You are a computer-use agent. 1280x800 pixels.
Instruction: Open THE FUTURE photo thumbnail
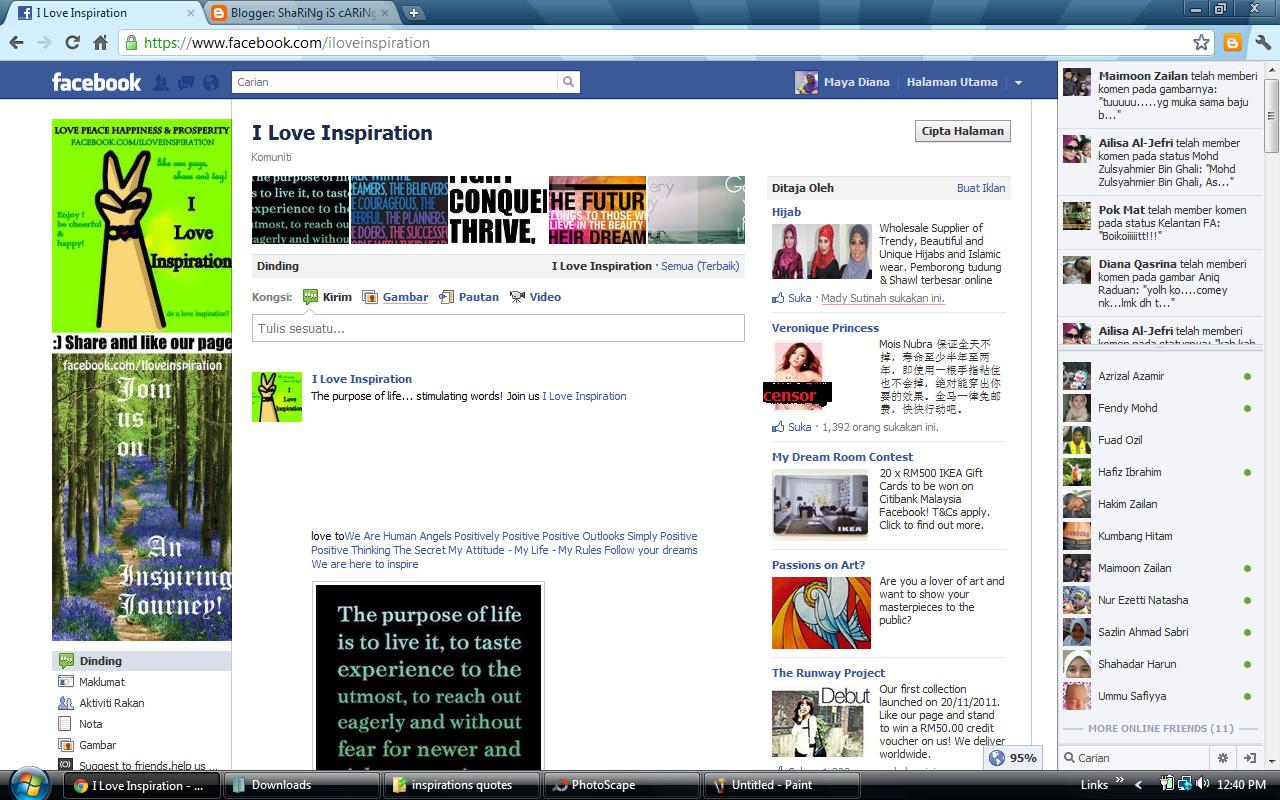click(x=597, y=210)
